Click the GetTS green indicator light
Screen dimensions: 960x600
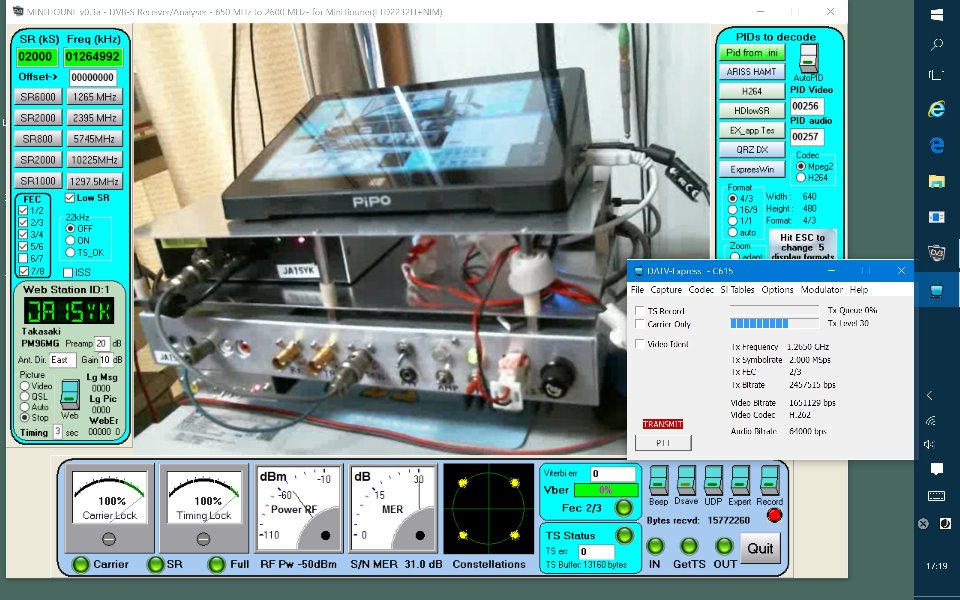pyautogui.click(x=689, y=546)
